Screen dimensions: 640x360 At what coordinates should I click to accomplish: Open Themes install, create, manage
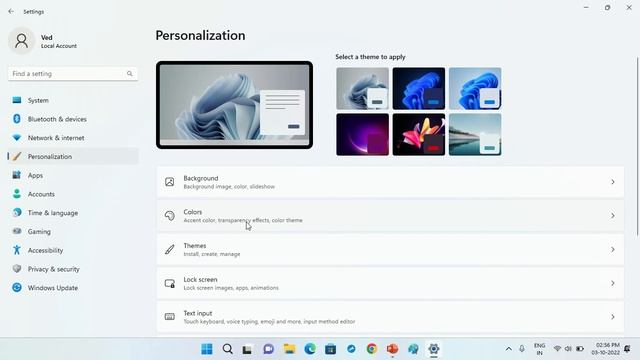coord(390,249)
